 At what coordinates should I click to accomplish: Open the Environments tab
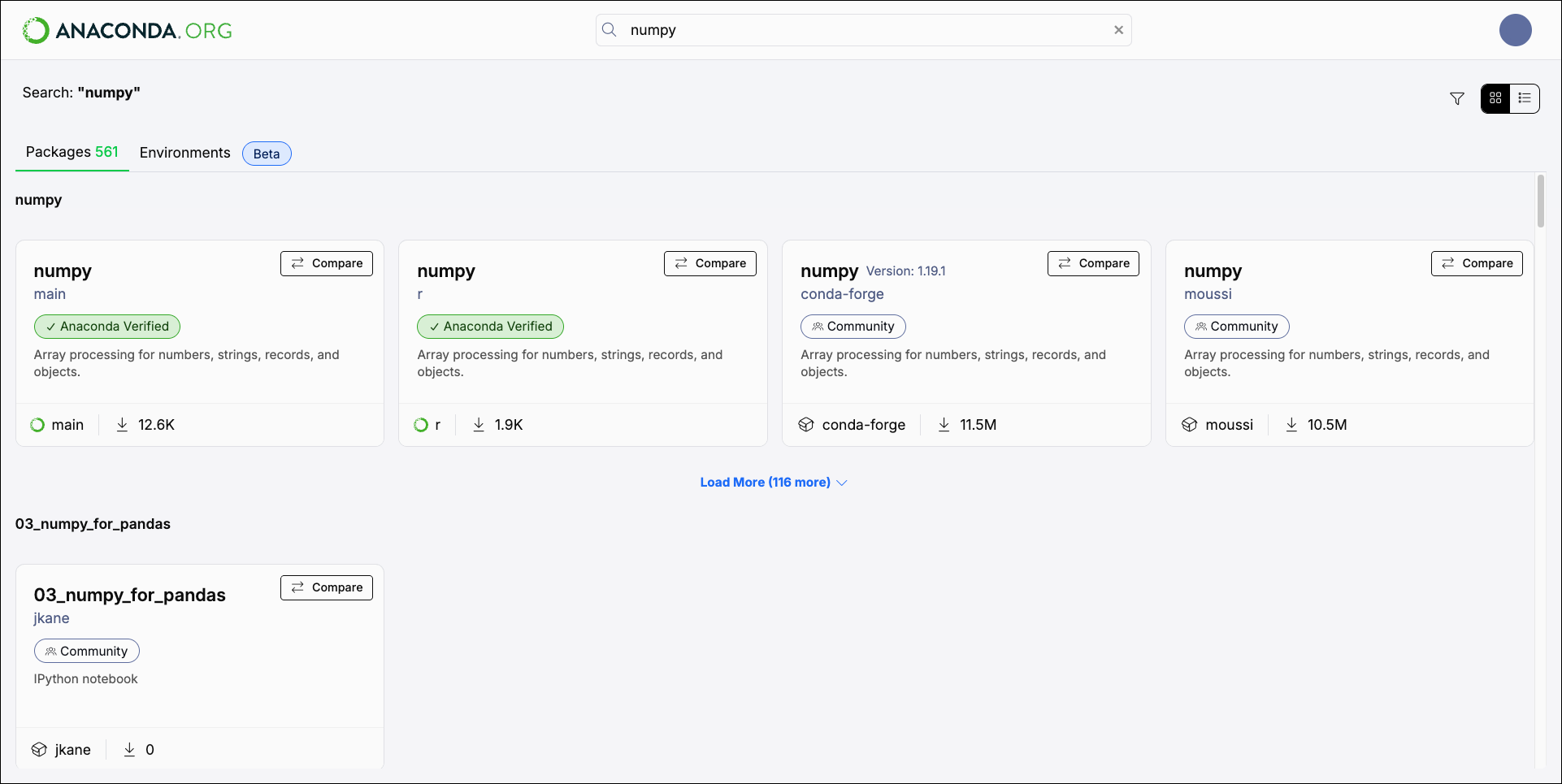coord(185,153)
